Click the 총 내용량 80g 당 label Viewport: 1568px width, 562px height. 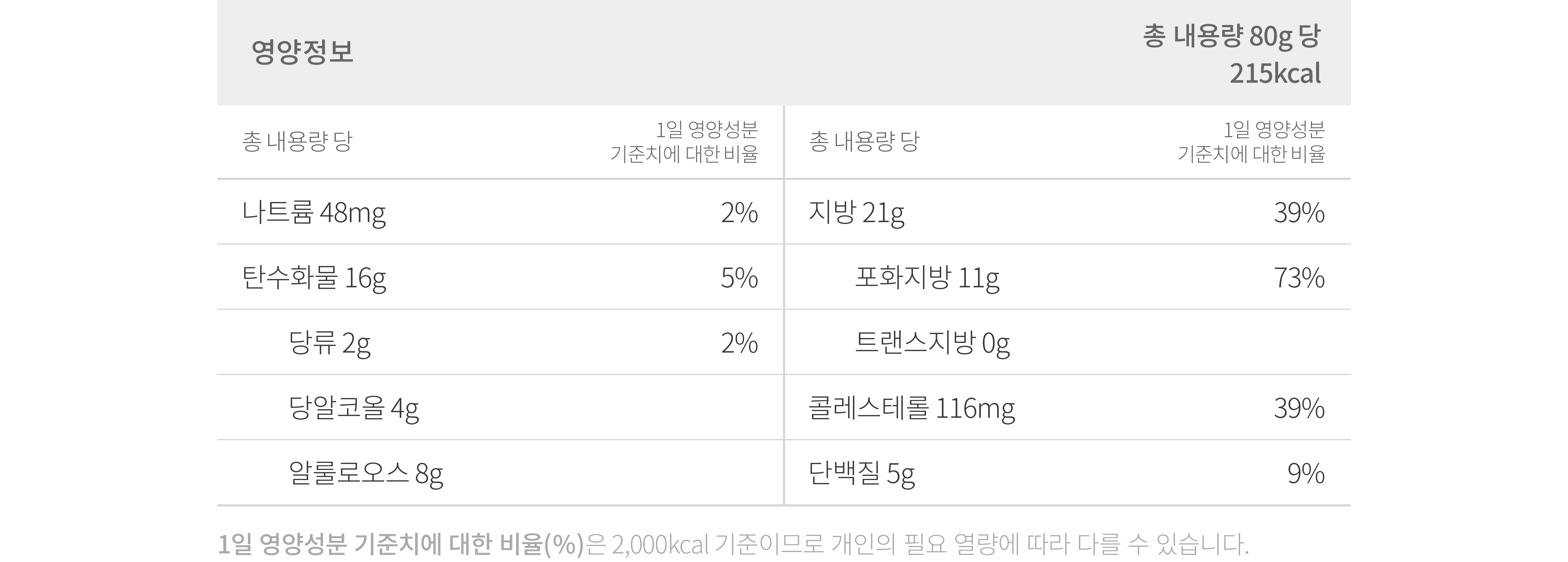click(x=1231, y=37)
